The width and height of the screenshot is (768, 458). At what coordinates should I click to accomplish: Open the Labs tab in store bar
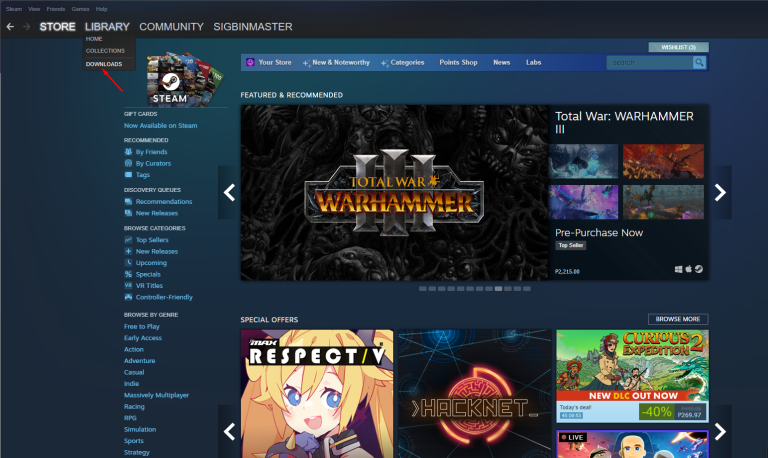point(533,63)
